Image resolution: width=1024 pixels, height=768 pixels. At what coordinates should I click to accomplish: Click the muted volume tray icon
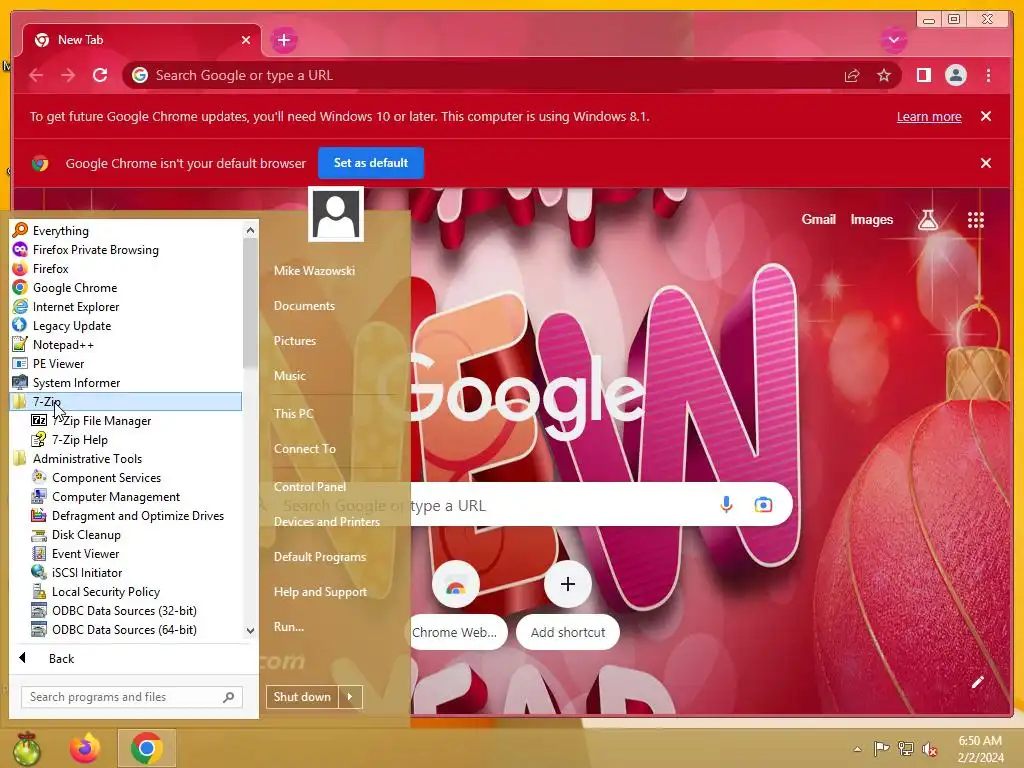929,749
